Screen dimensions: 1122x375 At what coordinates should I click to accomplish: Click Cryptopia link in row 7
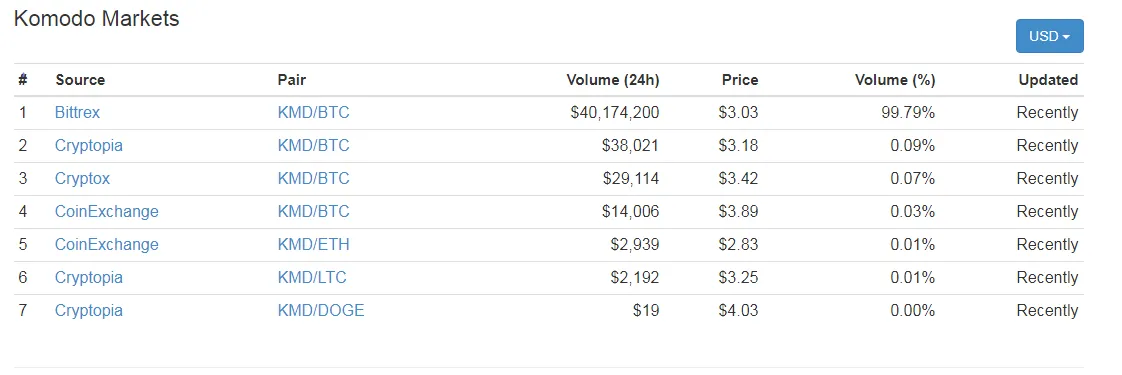pos(89,310)
